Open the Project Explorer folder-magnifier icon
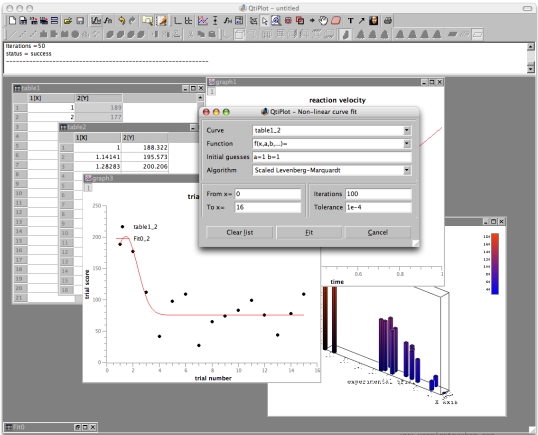 [147, 21]
